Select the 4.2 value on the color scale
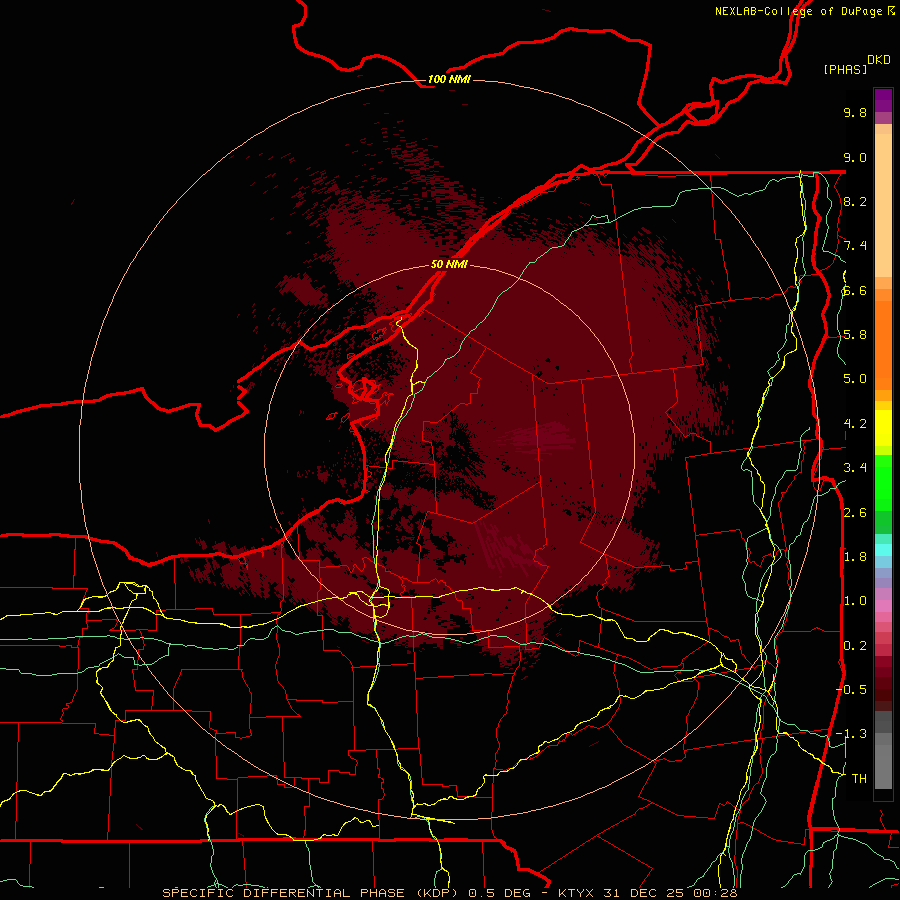 [855, 424]
